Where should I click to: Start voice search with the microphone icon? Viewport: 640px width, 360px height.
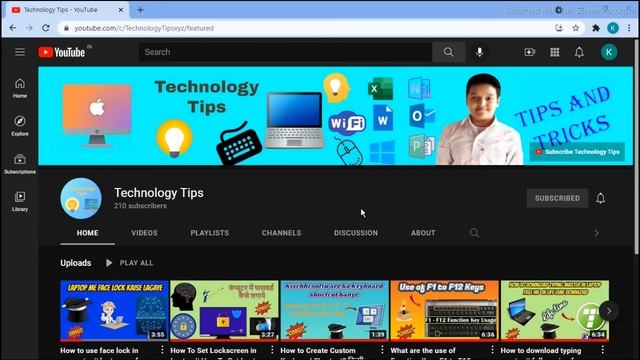480,52
